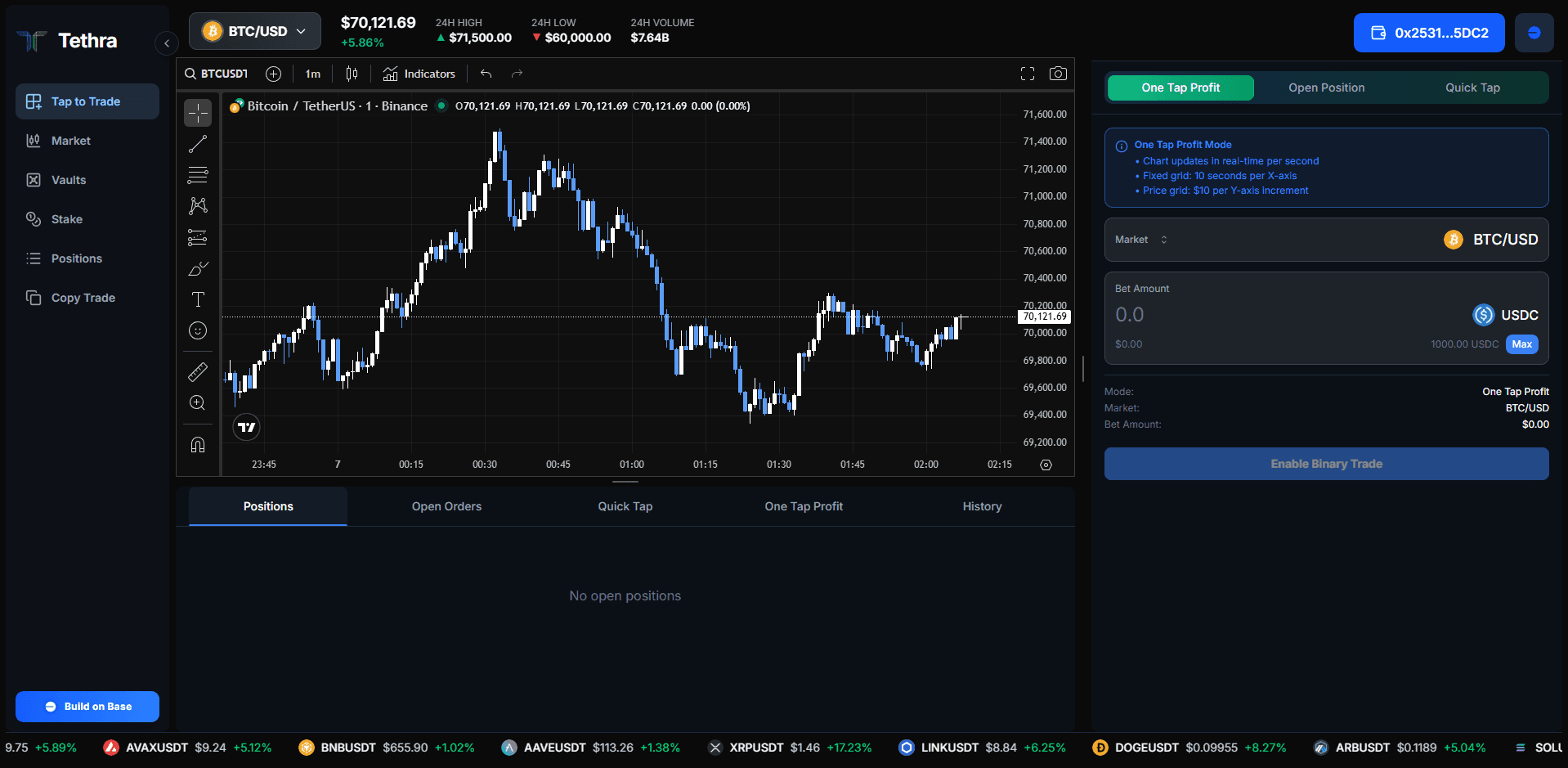
Task: Switch to Quick Tap mode toggle
Action: 1472,88
